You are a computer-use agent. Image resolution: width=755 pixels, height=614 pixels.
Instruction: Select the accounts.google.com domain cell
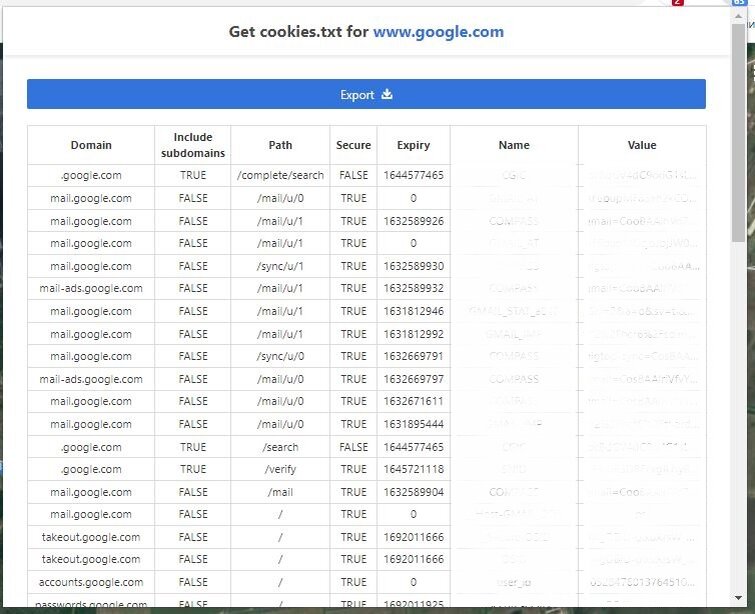(x=91, y=582)
